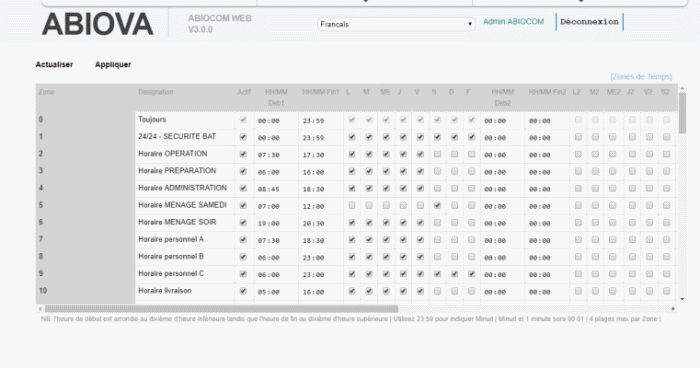Screen dimensions: 700x368
Task: Edit the Toujours designation field
Action: point(185,120)
